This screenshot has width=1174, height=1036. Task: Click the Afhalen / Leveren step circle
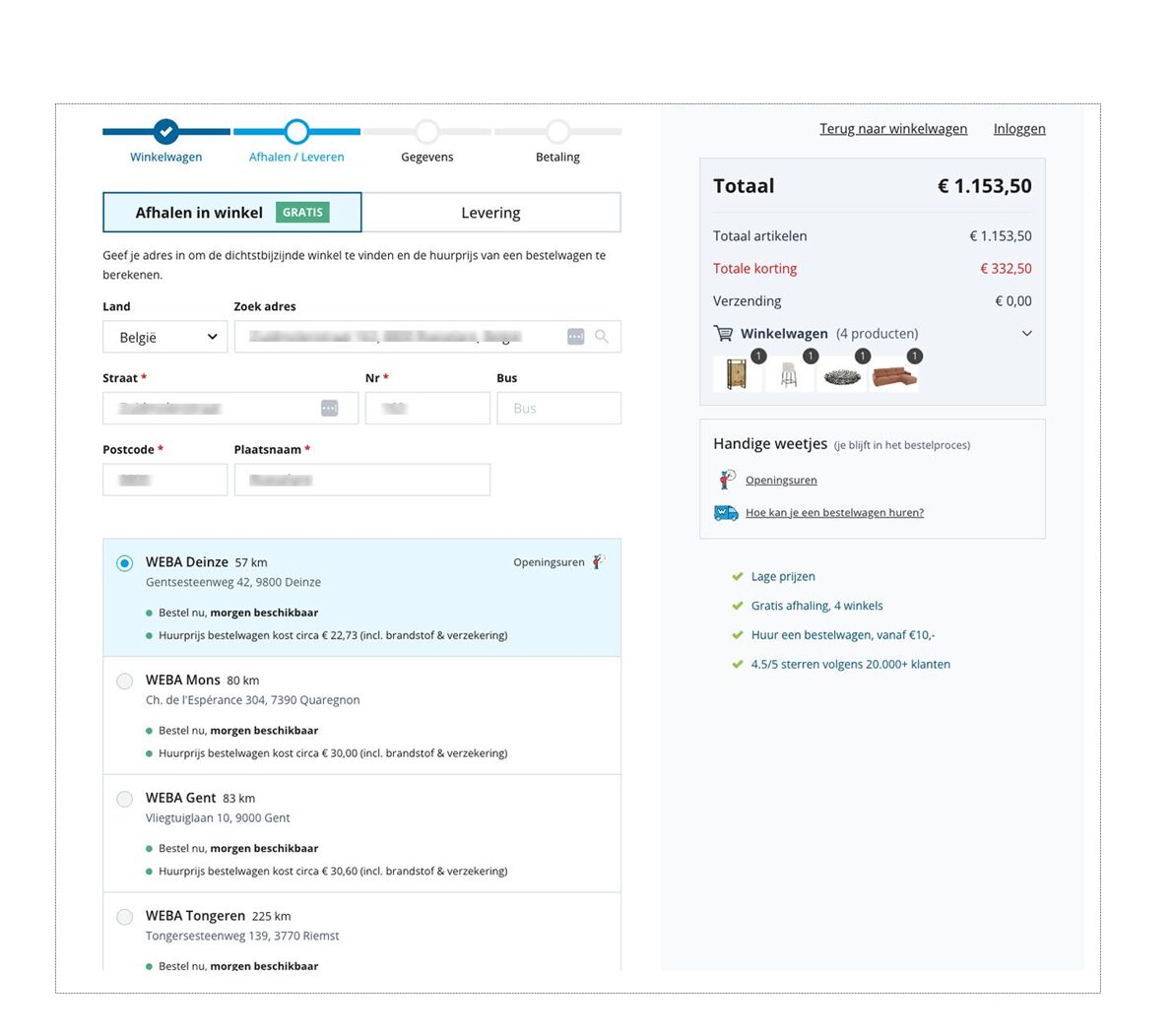point(296,132)
